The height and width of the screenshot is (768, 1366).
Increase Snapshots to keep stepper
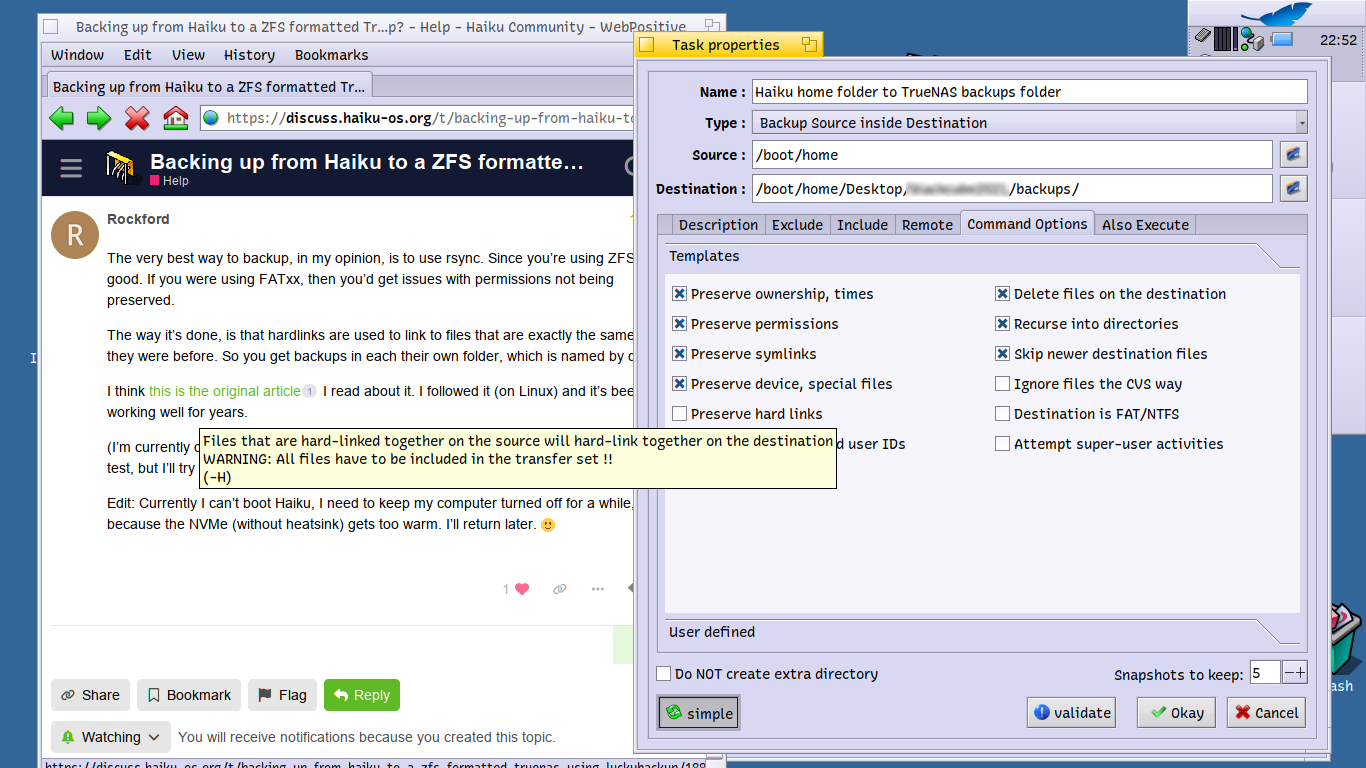1300,673
